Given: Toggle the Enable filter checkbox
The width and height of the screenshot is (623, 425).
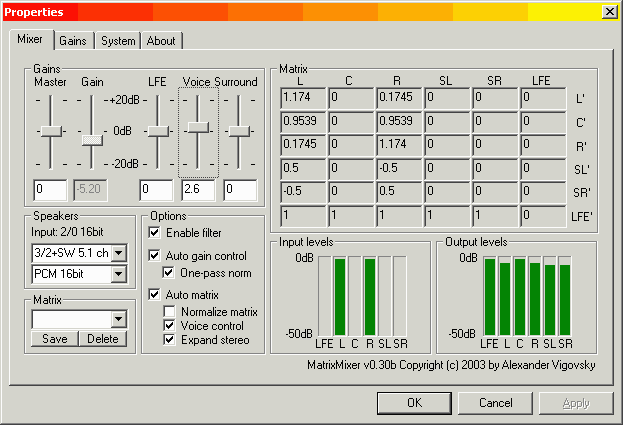Looking at the screenshot, I should click(x=155, y=232).
